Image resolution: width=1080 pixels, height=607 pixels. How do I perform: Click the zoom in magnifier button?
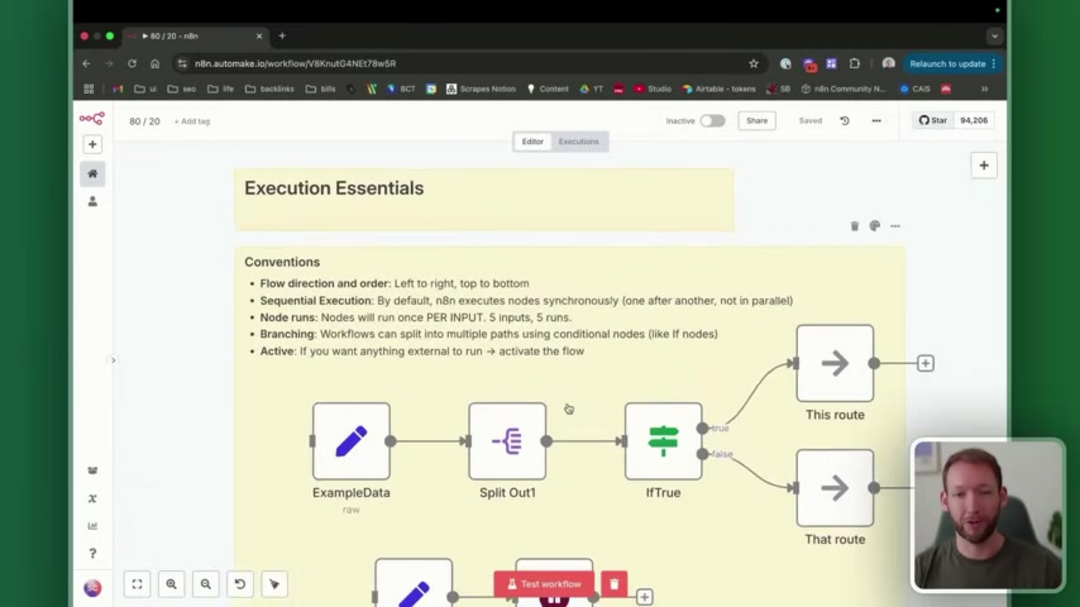pyautogui.click(x=172, y=584)
